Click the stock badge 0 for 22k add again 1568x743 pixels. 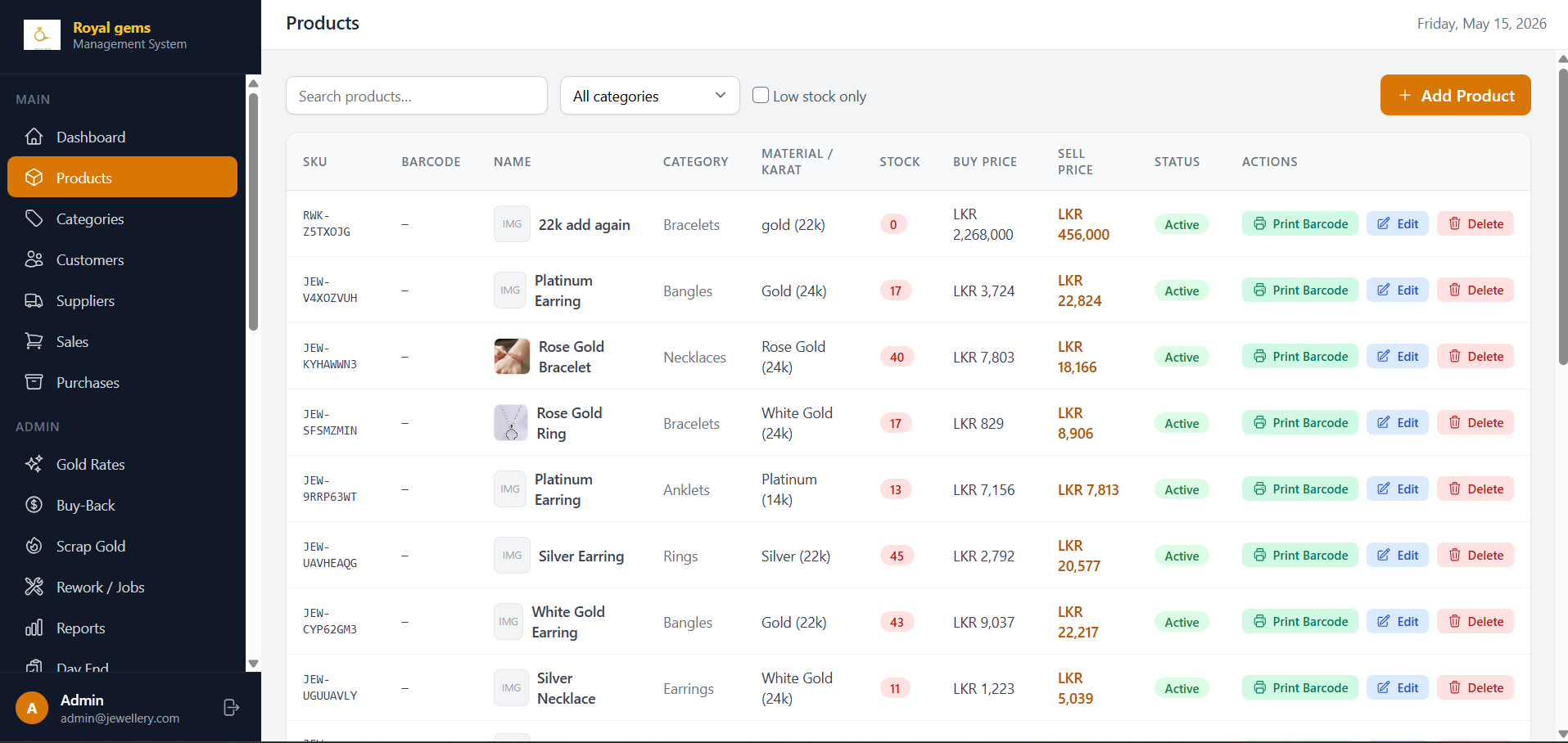click(x=893, y=224)
